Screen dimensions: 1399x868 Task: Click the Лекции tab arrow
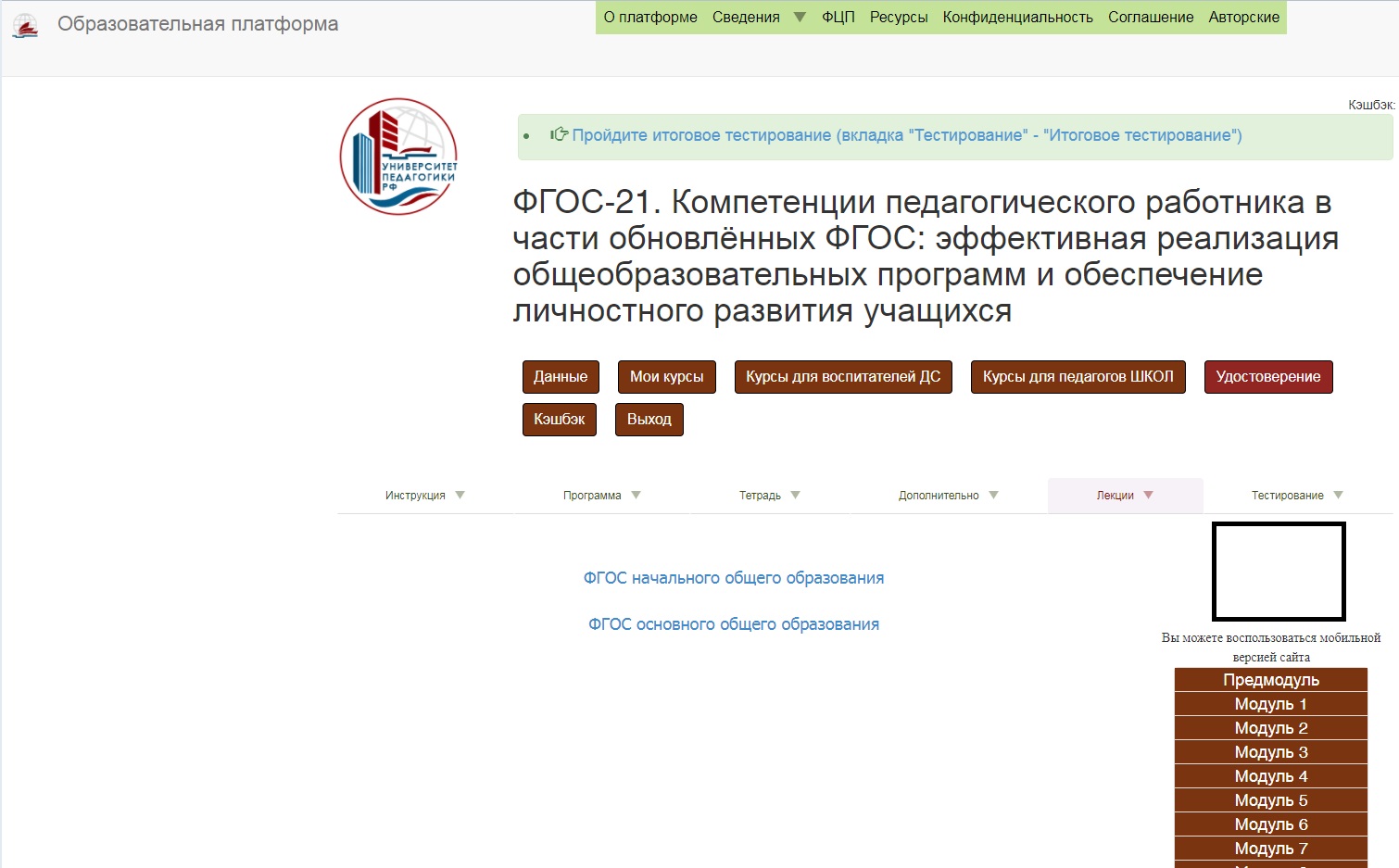click(1148, 496)
